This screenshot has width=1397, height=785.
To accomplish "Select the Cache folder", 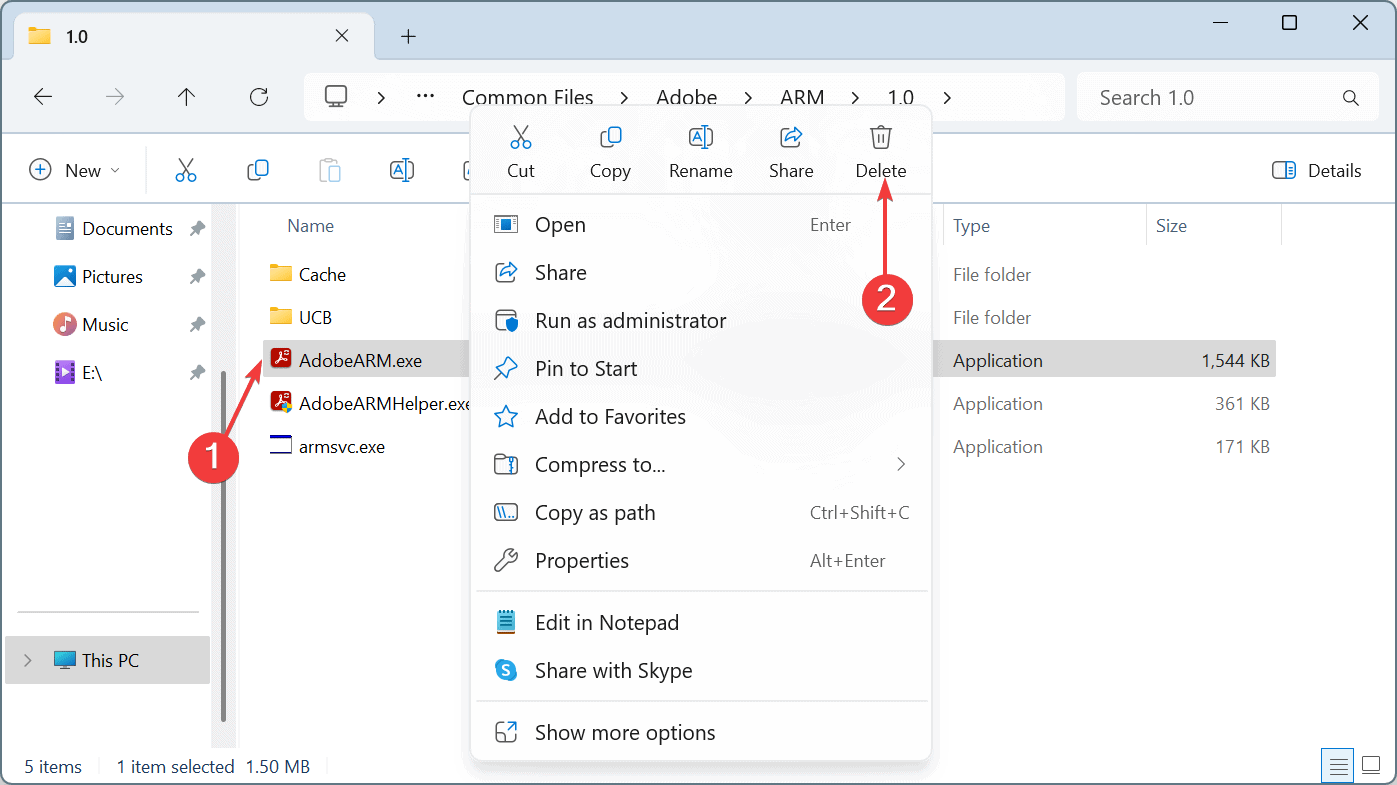I will tap(322, 274).
